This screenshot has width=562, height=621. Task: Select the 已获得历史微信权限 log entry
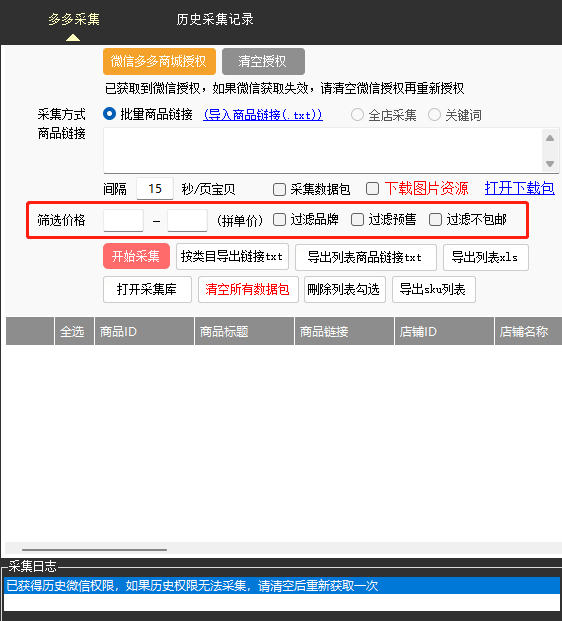point(282,585)
